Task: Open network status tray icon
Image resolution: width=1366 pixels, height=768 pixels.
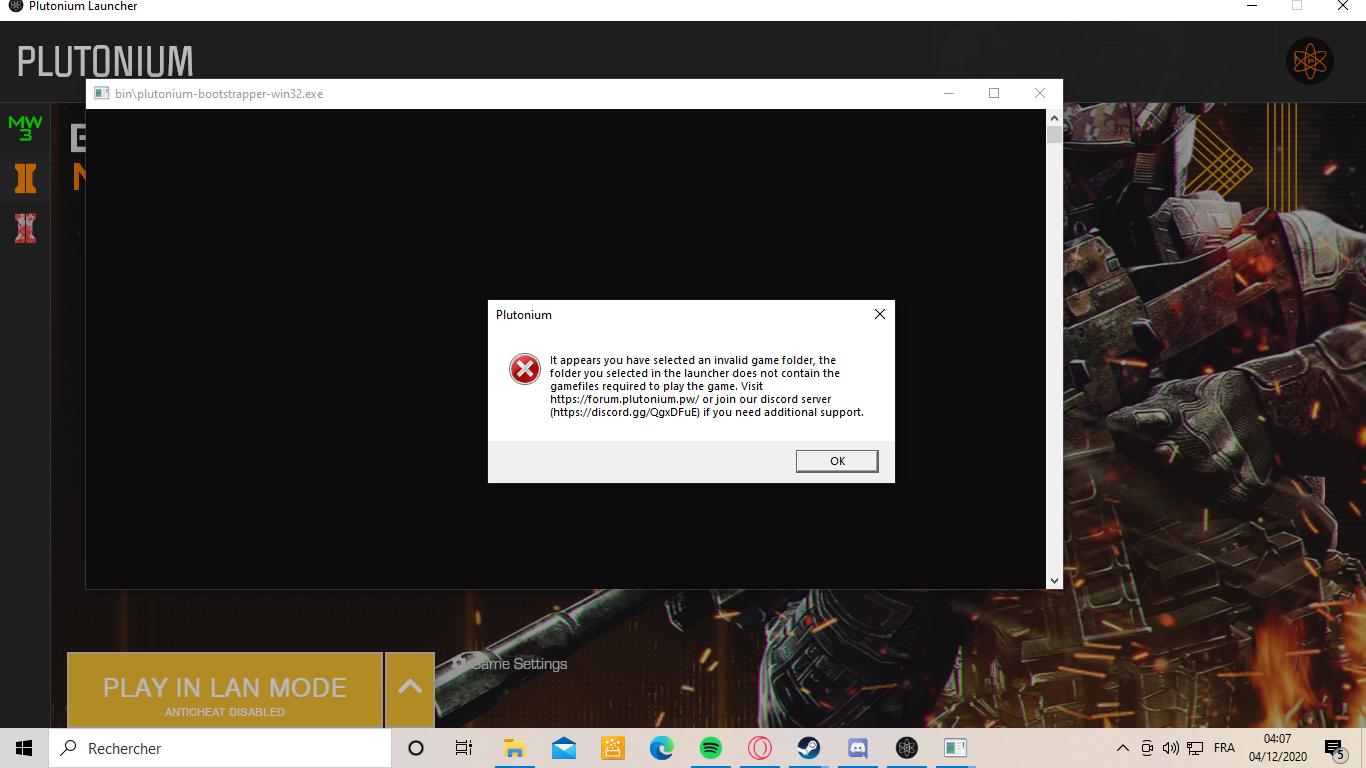Action: point(1195,748)
